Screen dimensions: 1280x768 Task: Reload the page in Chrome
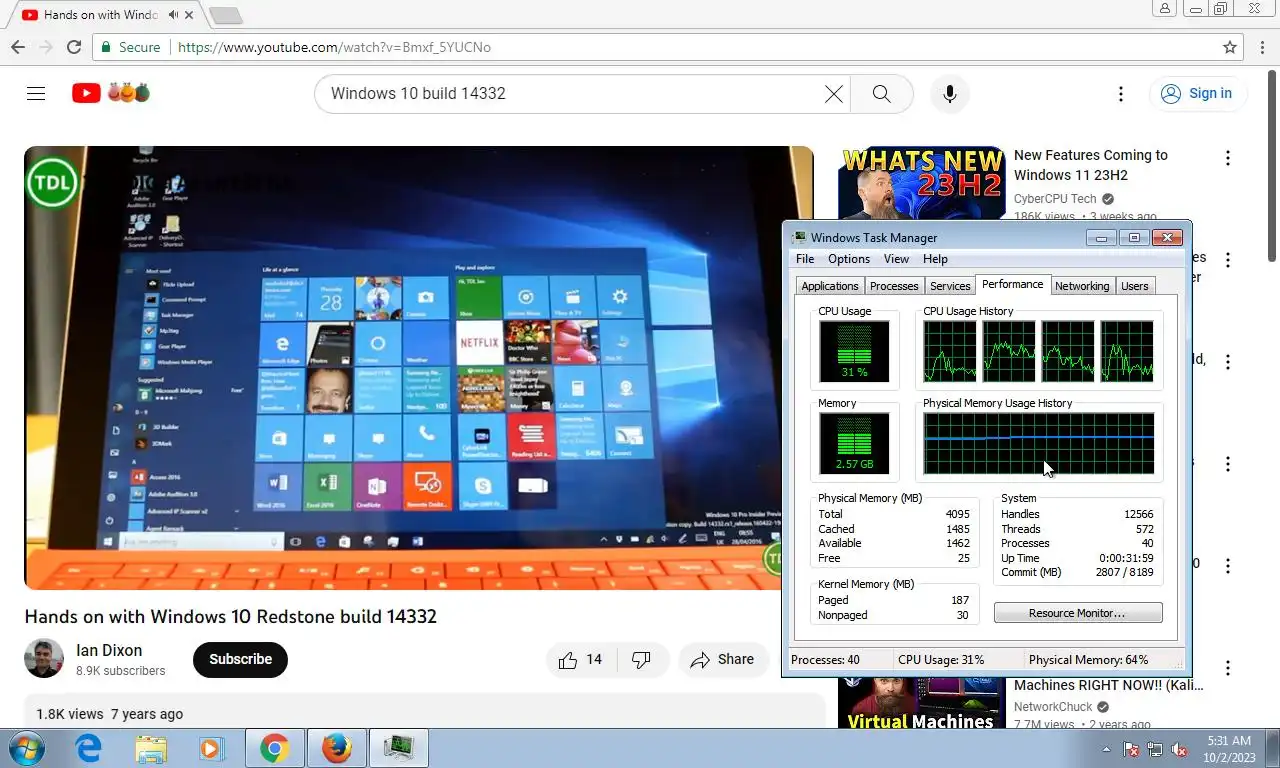[x=74, y=47]
